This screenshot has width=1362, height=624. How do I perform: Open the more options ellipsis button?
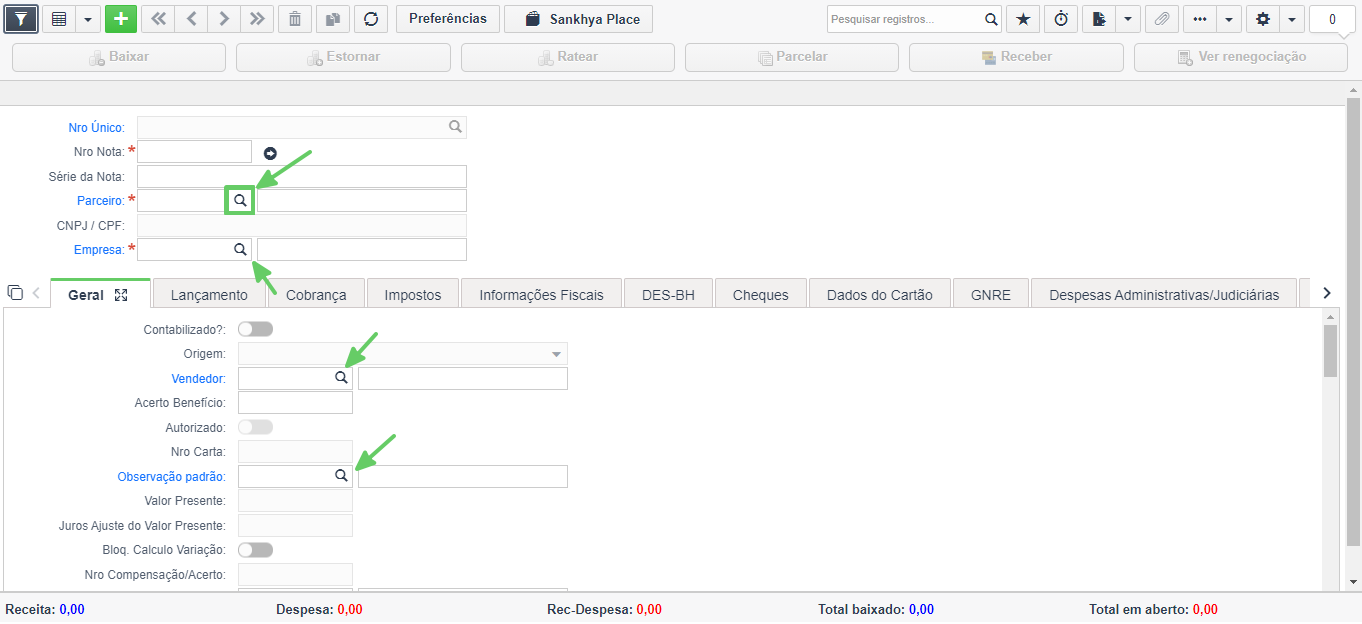[1200, 19]
